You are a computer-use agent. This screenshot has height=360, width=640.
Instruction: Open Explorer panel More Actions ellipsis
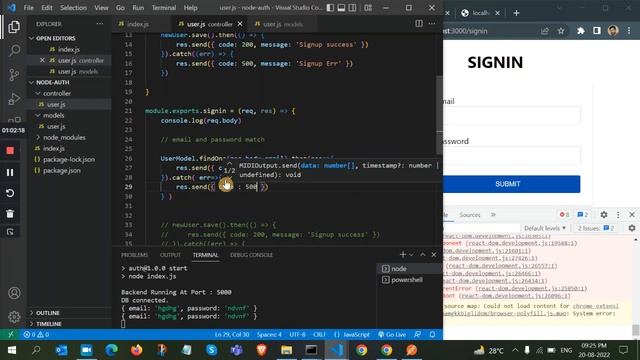pyautogui.click(x=100, y=24)
